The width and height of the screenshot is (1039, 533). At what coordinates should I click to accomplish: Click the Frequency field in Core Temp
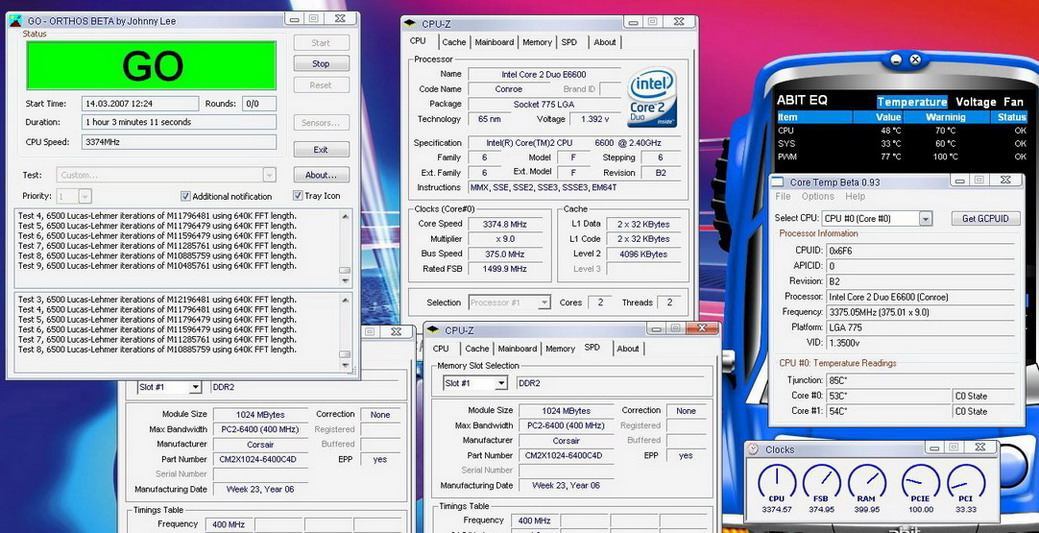pos(920,312)
